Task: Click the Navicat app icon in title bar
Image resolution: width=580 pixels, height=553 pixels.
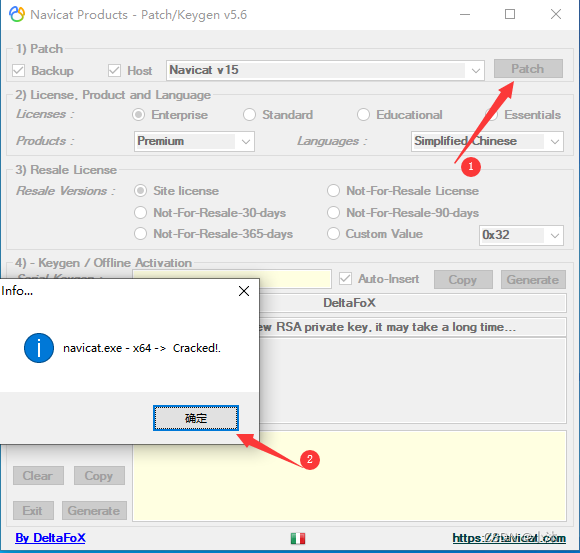Action: coord(17,14)
